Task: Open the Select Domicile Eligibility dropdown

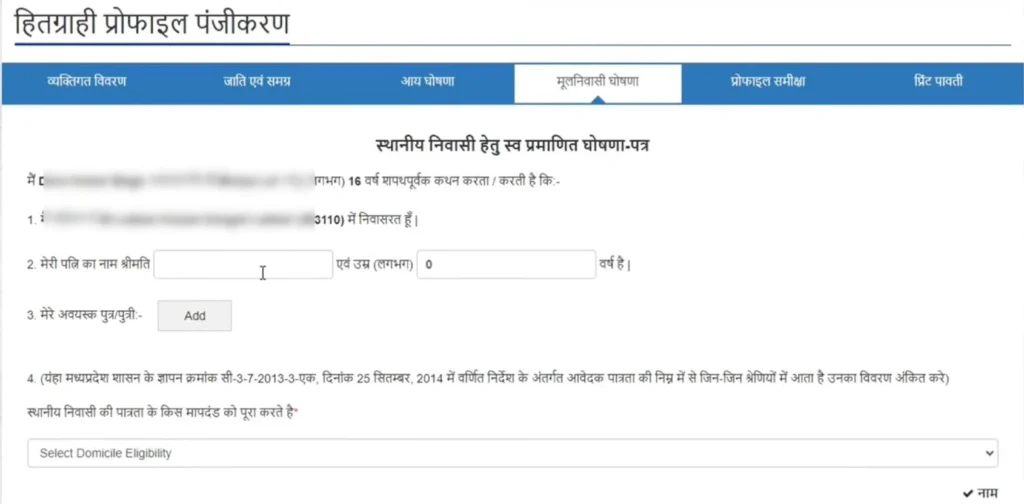Action: pos(513,452)
